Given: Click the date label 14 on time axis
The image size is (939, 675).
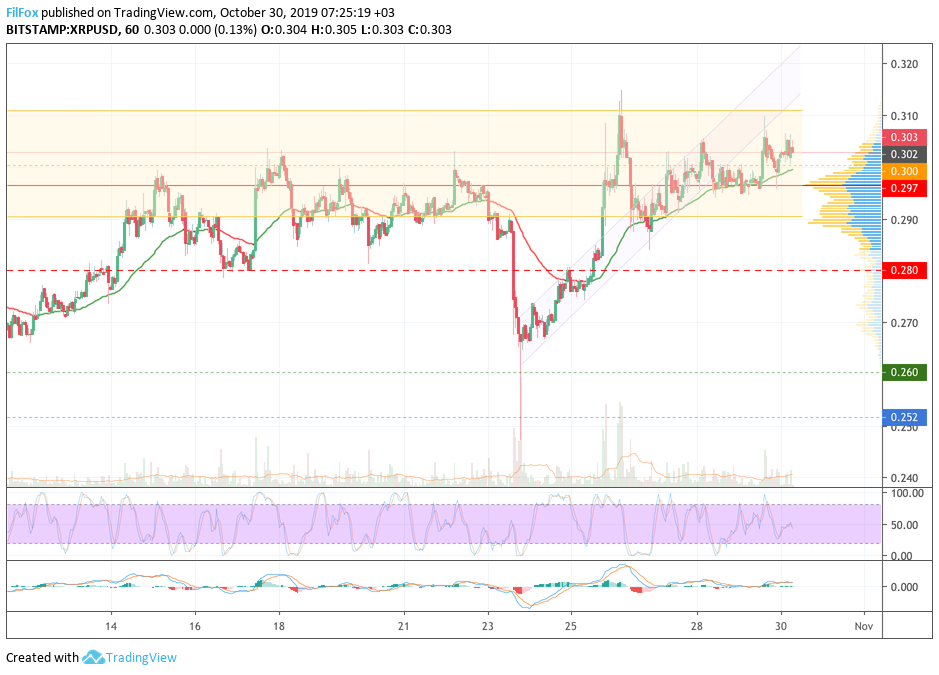Looking at the screenshot, I should pos(111,626).
